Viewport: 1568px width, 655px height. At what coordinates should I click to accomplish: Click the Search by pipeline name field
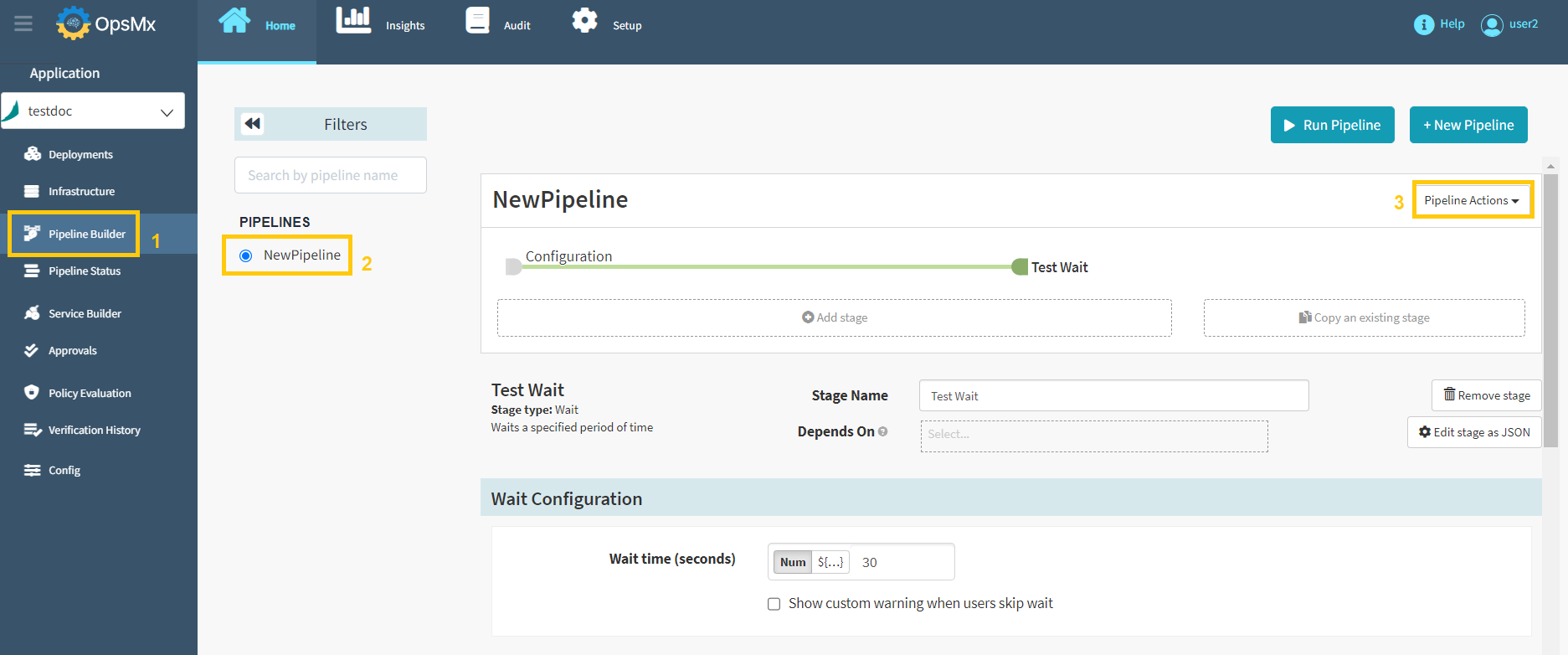click(x=330, y=175)
